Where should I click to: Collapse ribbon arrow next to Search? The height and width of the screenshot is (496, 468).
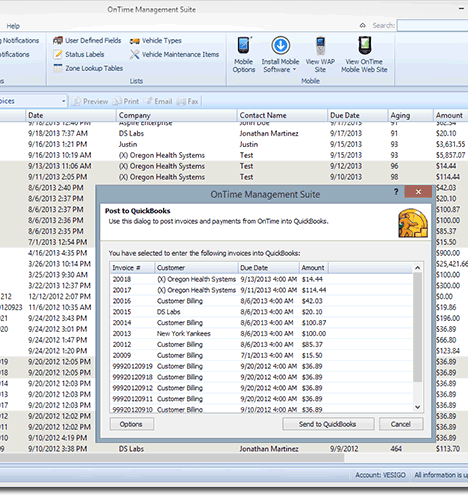(x=363, y=25)
